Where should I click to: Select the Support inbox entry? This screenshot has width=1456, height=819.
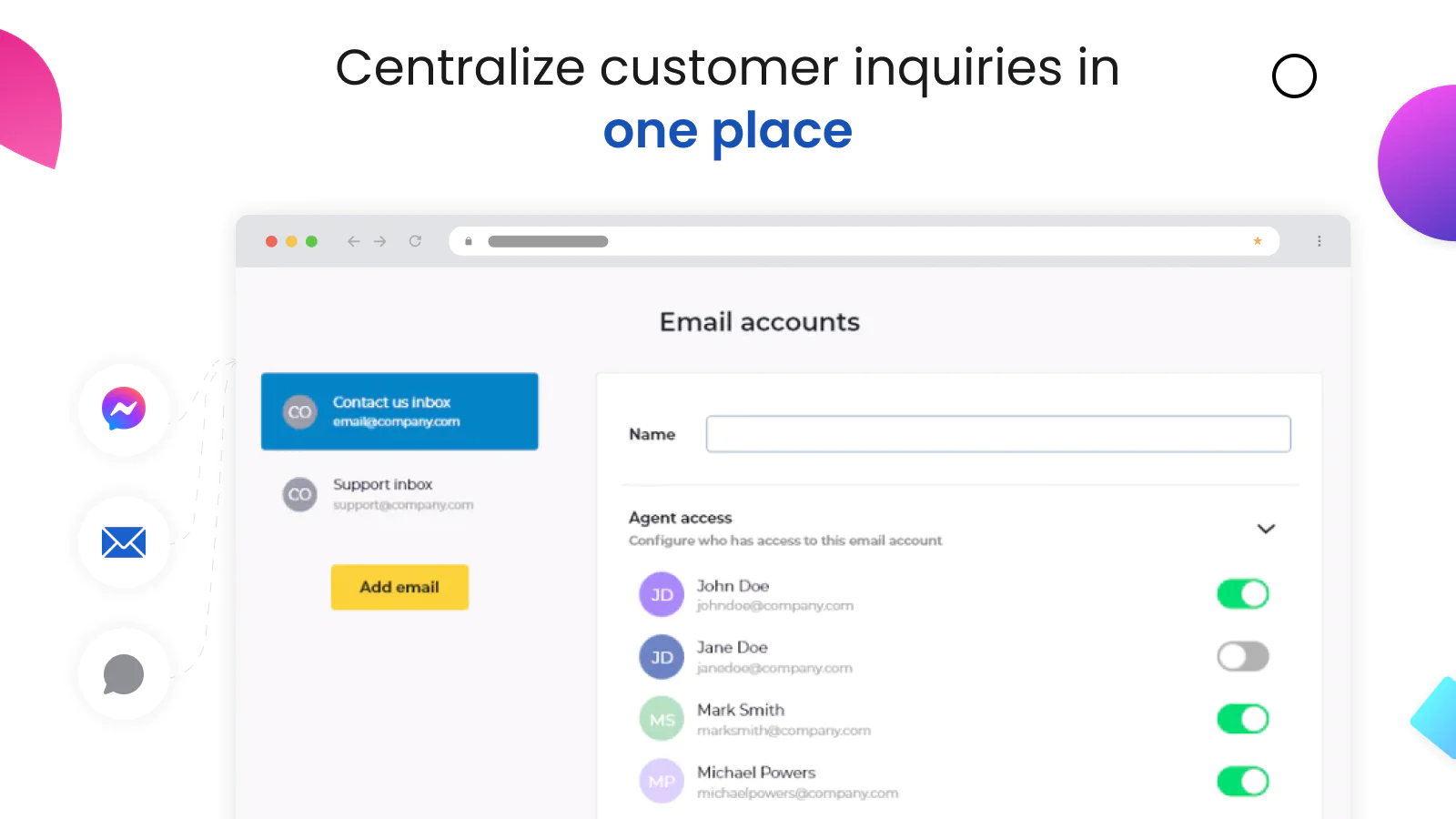coord(400,494)
